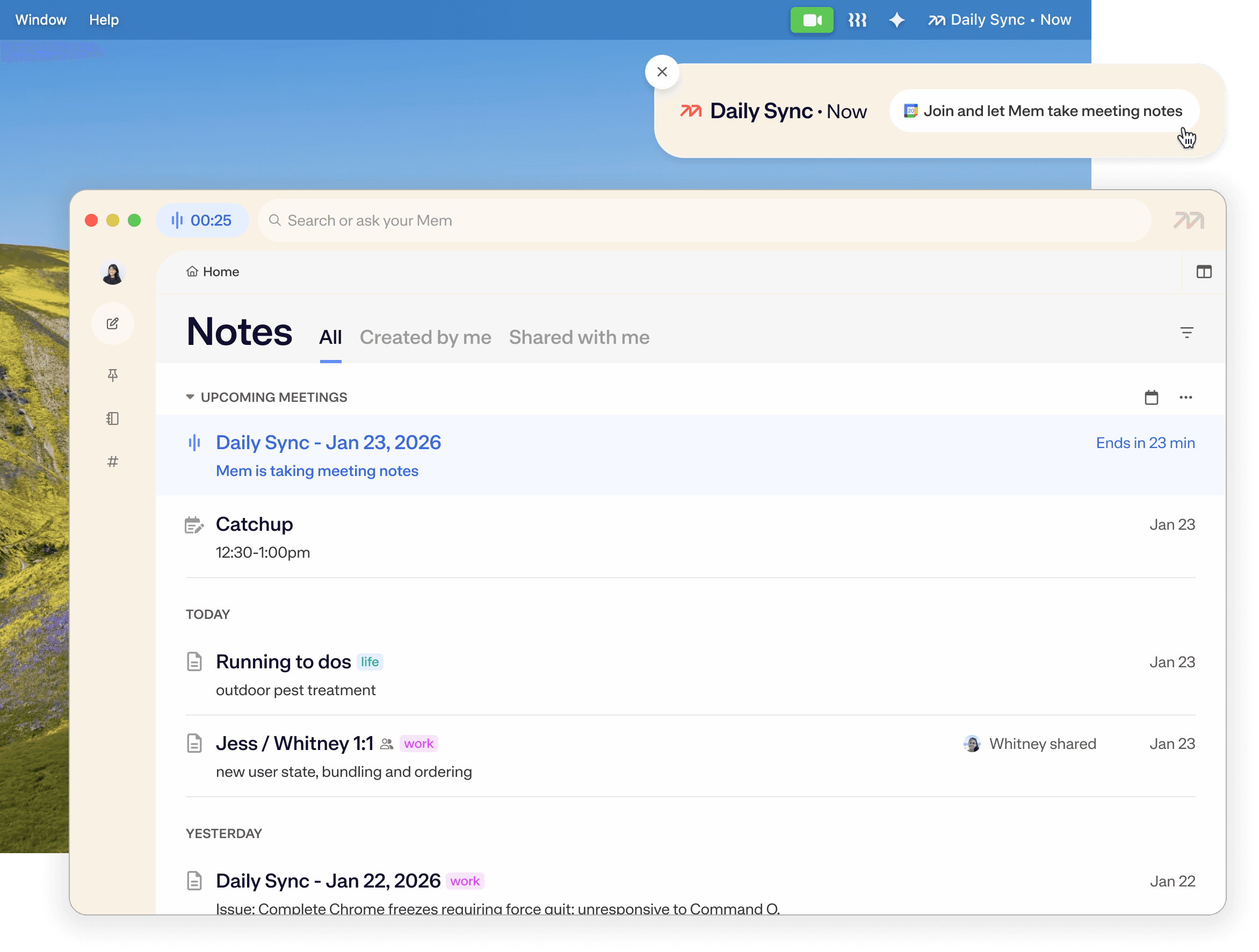Click Join and let Mem take meeting notes
The width and height of the screenshot is (1259, 952).
click(1044, 111)
